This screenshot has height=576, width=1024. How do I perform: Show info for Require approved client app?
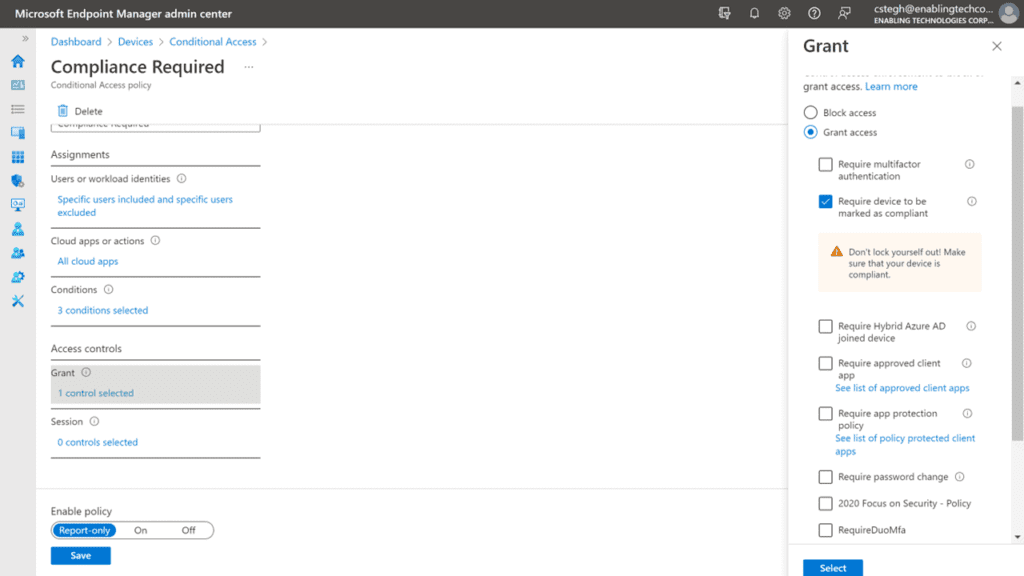tap(967, 363)
